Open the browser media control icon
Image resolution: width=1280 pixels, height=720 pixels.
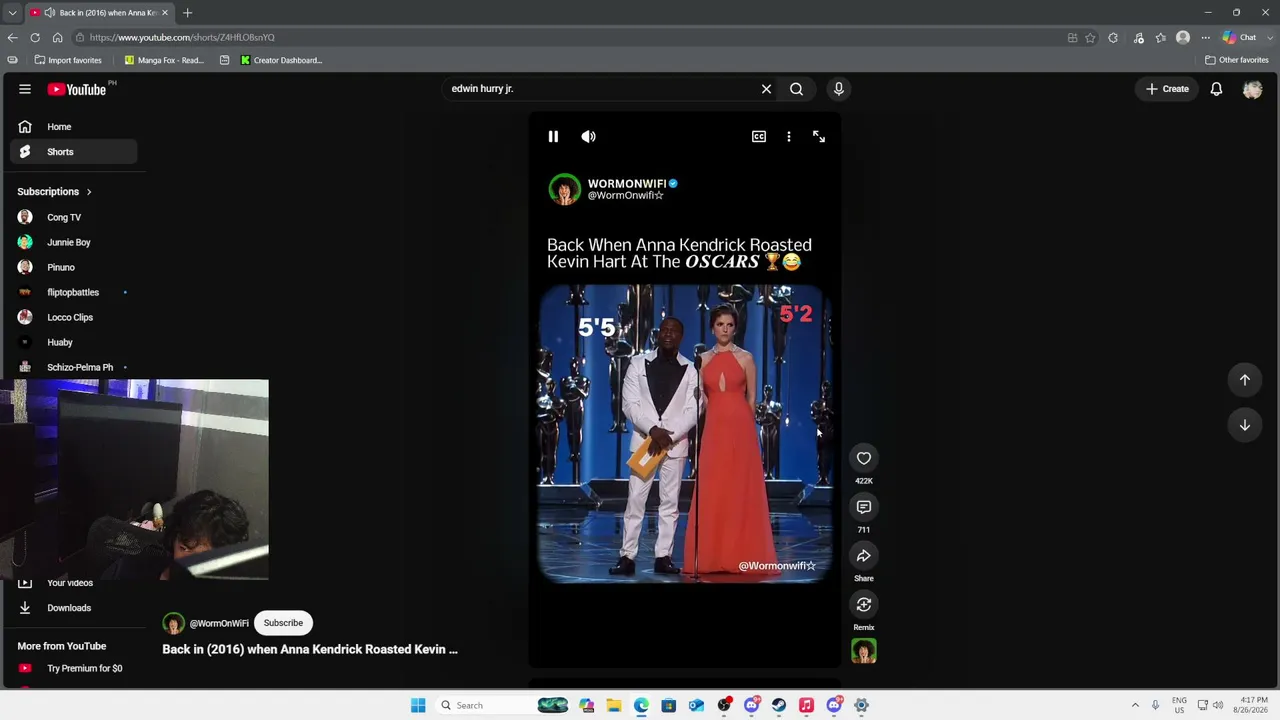click(1138, 38)
